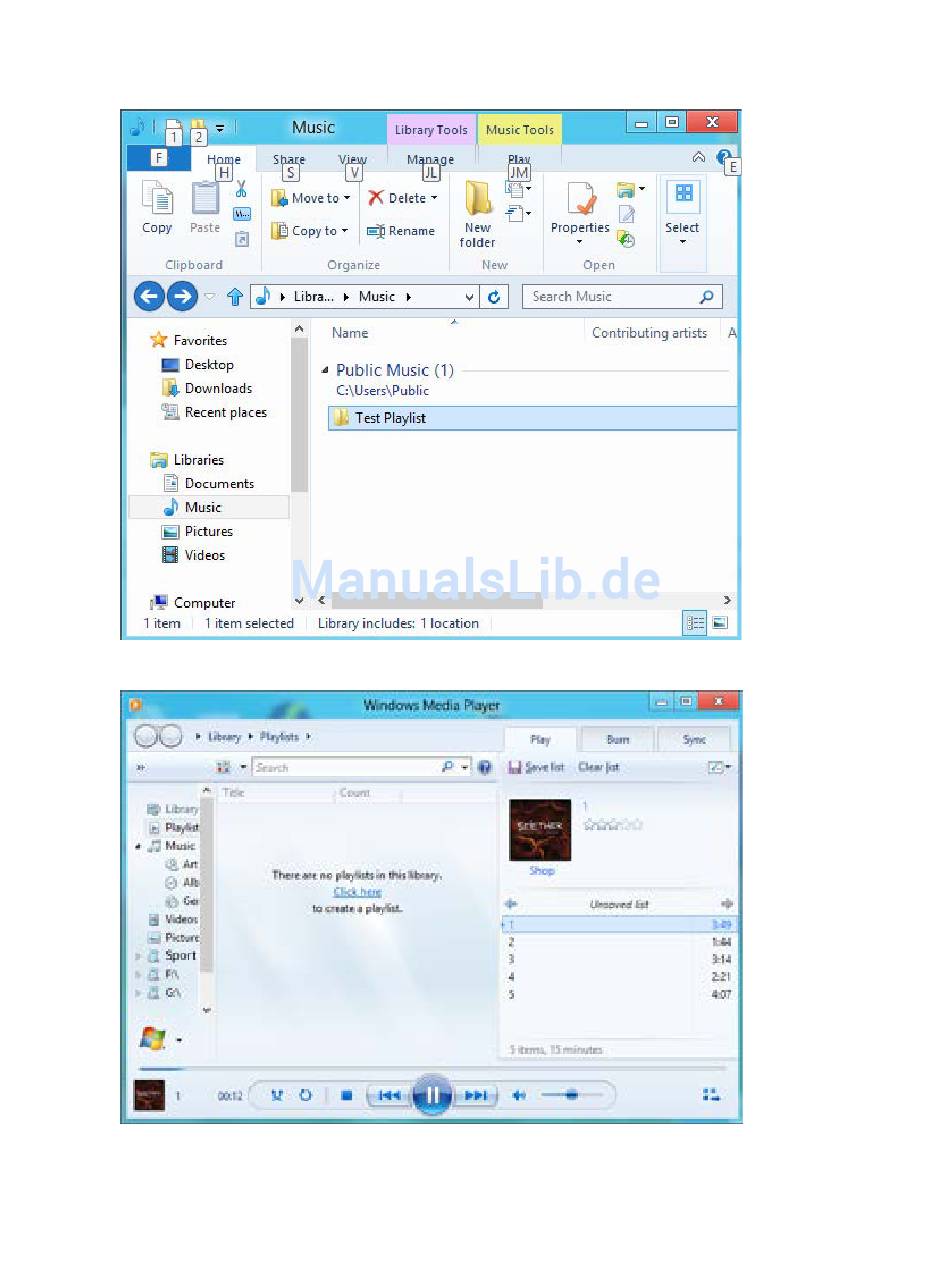950x1267 pixels.
Task: Click the Contributing artists column header
Action: (x=649, y=334)
